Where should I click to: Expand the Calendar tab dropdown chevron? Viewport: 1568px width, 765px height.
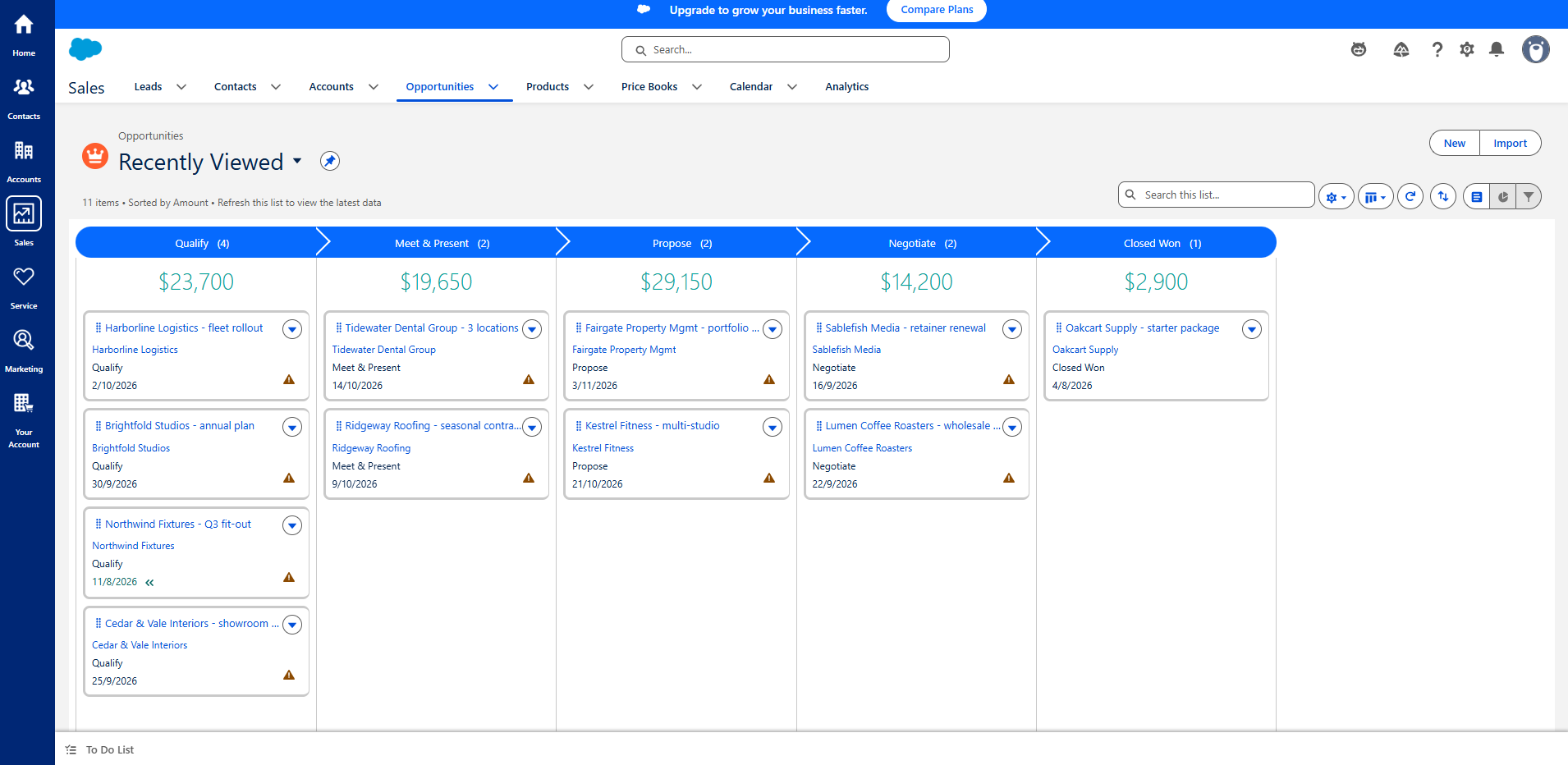click(792, 87)
